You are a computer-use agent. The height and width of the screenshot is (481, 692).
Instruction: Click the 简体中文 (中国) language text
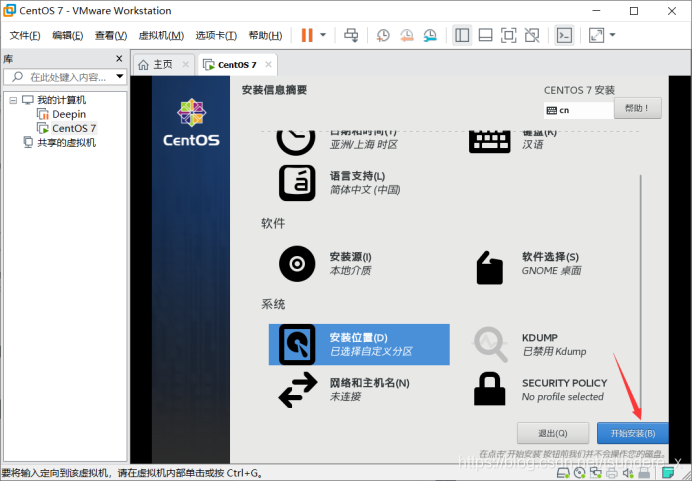(x=365, y=190)
